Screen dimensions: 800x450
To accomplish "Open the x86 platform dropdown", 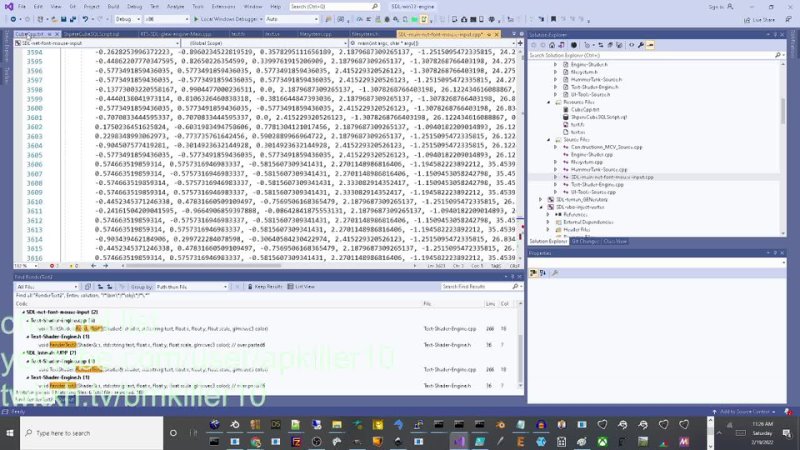I will [166, 19].
